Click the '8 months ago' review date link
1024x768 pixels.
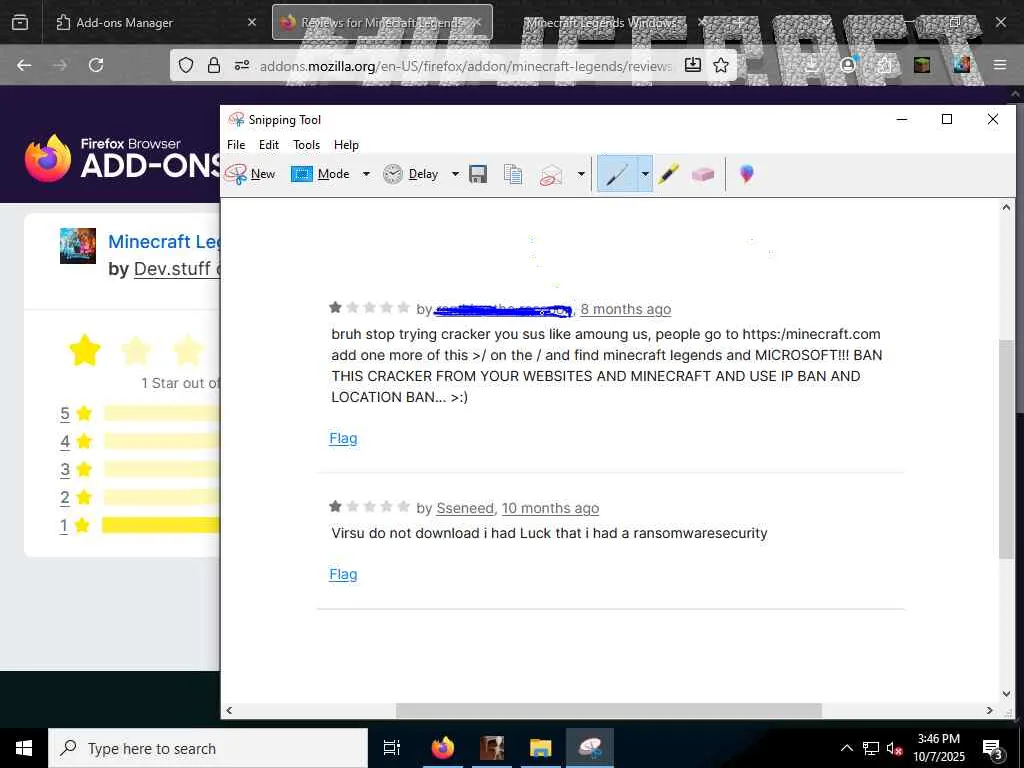[626, 309]
